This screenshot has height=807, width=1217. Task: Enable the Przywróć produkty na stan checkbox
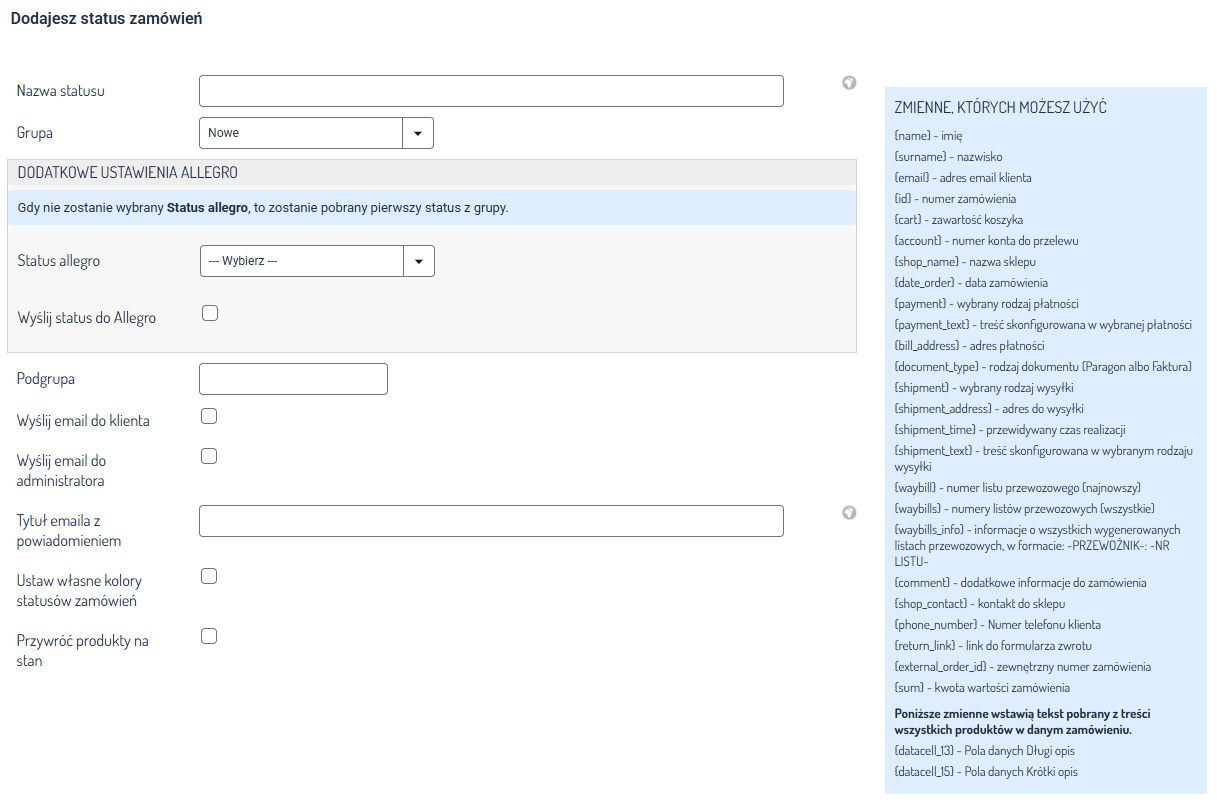[x=209, y=636]
